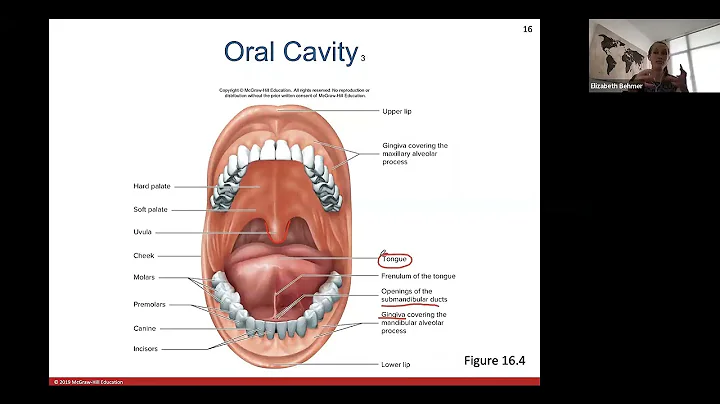Screen dimensions: 720x404
Task: Click the 'Gingiva covering the maxillary alveolar process' label
Action: tap(415, 153)
